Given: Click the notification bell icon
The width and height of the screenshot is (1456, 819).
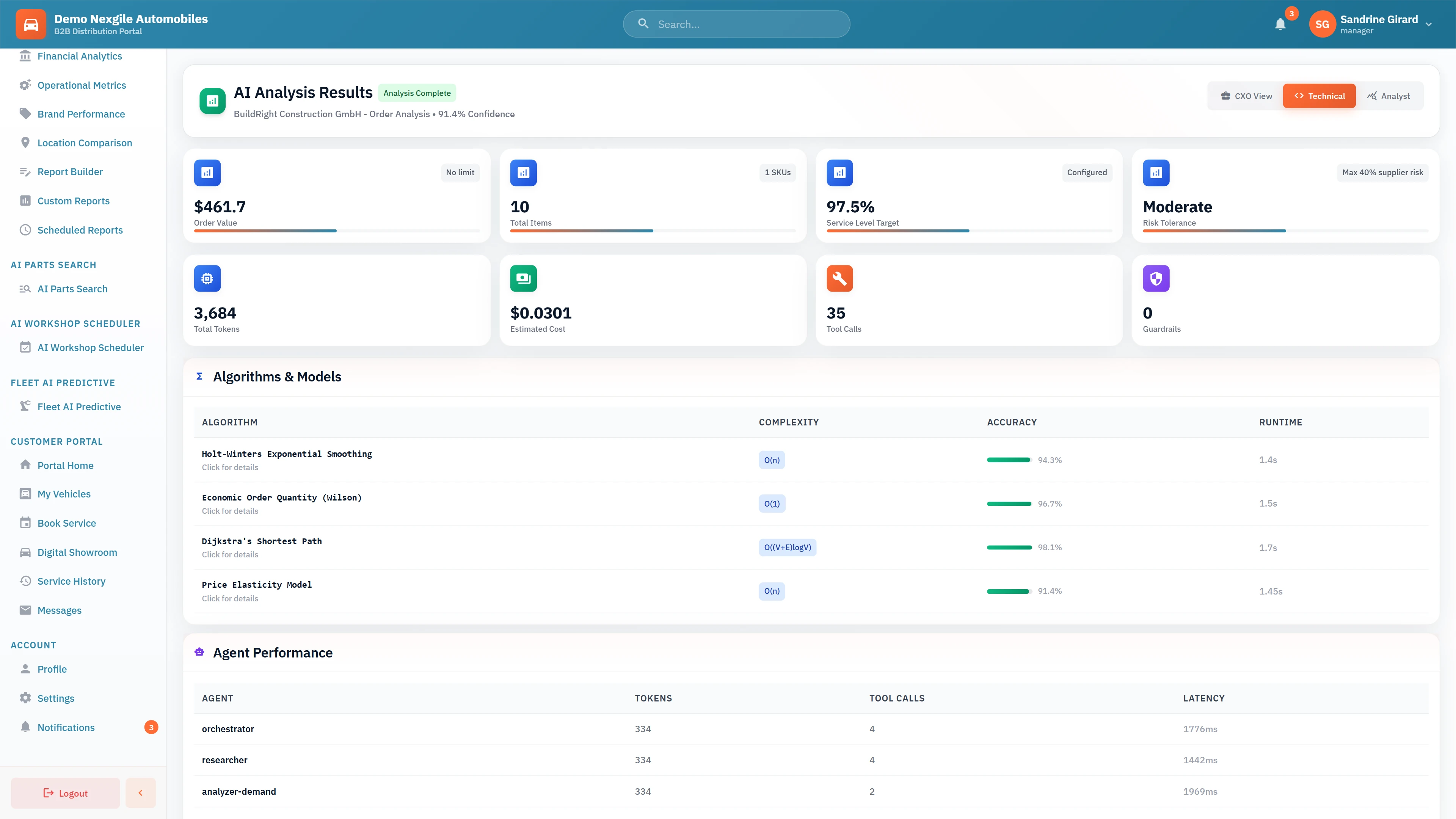Looking at the screenshot, I should point(1280,24).
